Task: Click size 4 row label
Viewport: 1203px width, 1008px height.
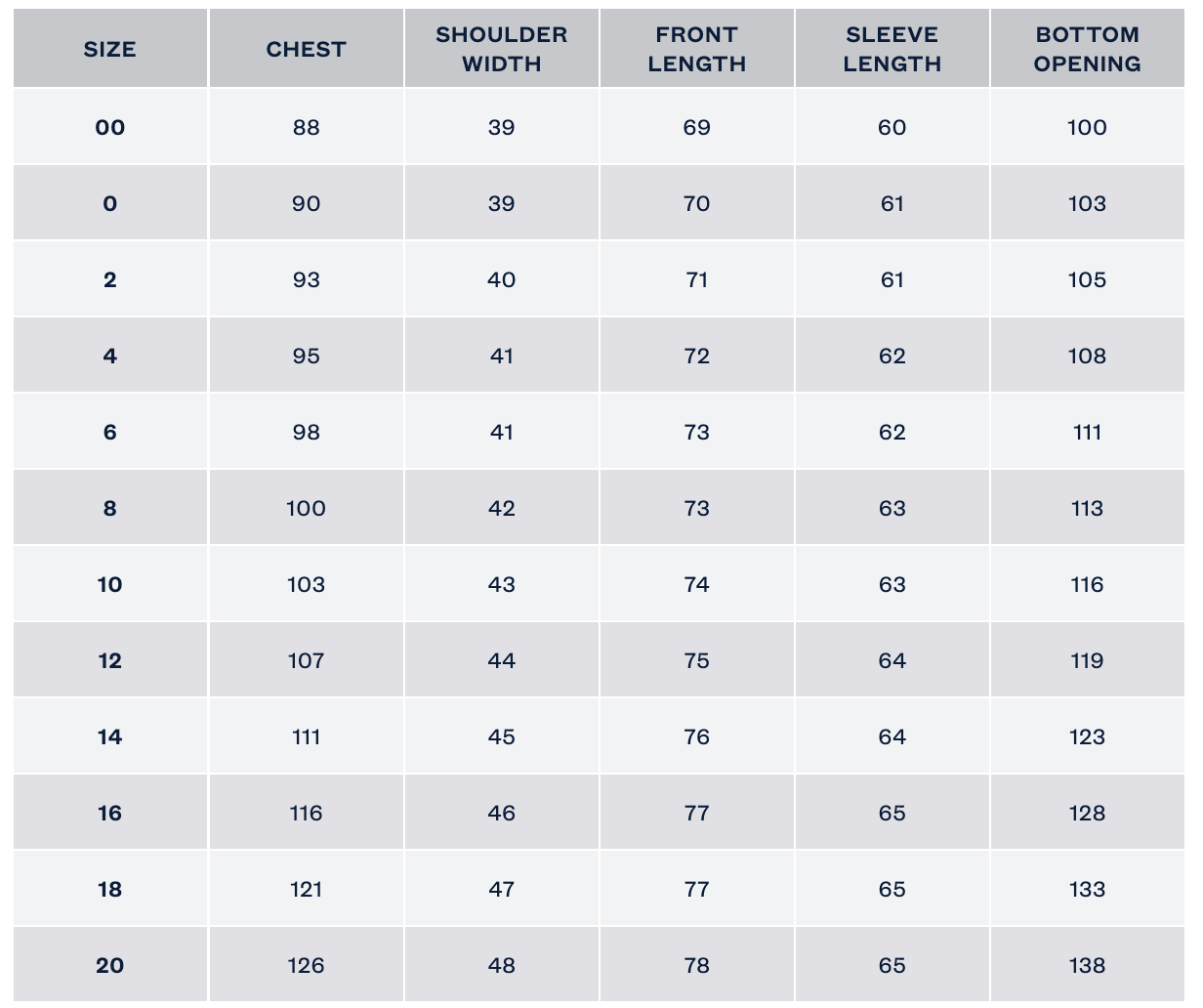Action: point(110,356)
